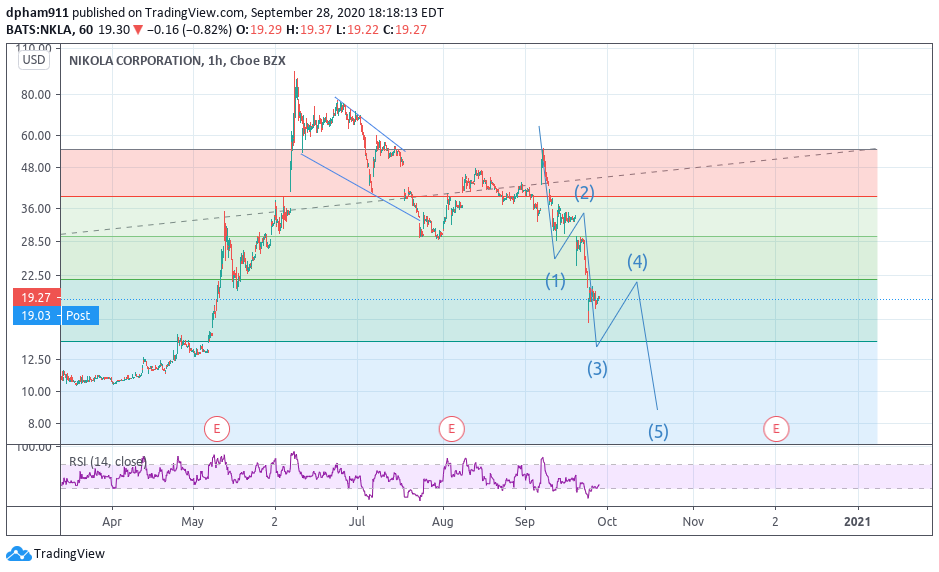Click the earnings marker near August

(x=452, y=429)
